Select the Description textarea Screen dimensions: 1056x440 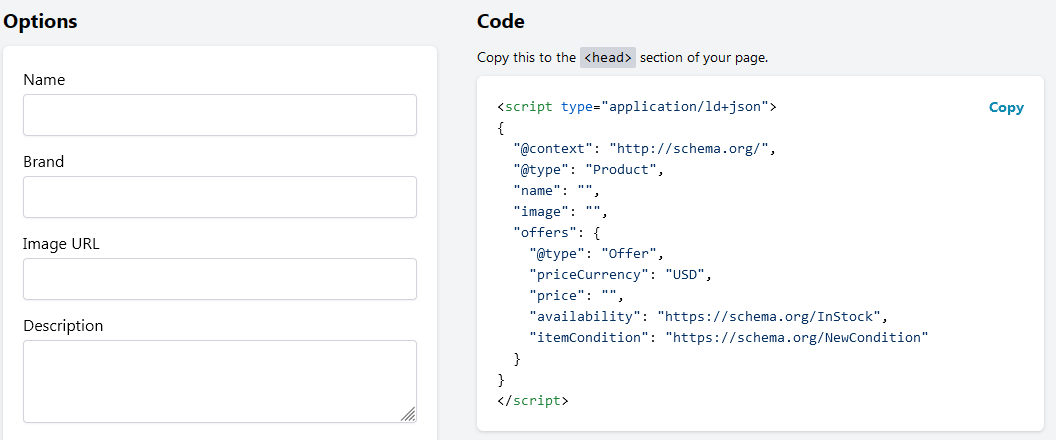point(220,381)
